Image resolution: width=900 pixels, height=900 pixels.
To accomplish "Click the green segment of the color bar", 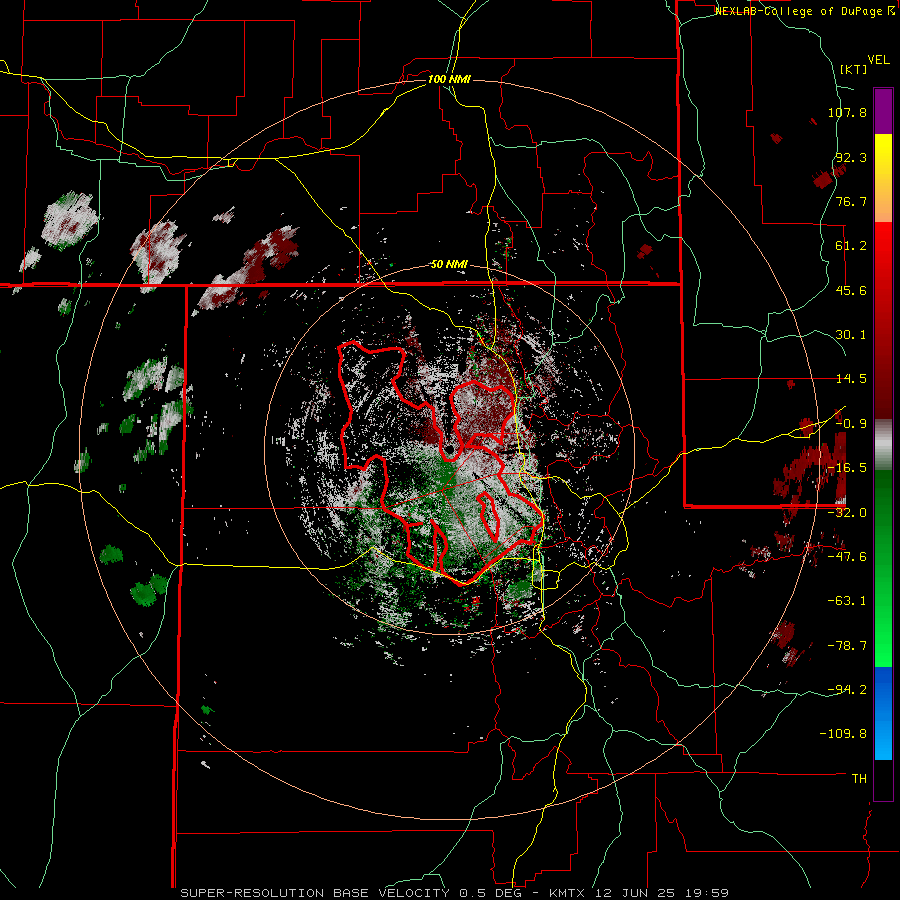I will (x=883, y=568).
